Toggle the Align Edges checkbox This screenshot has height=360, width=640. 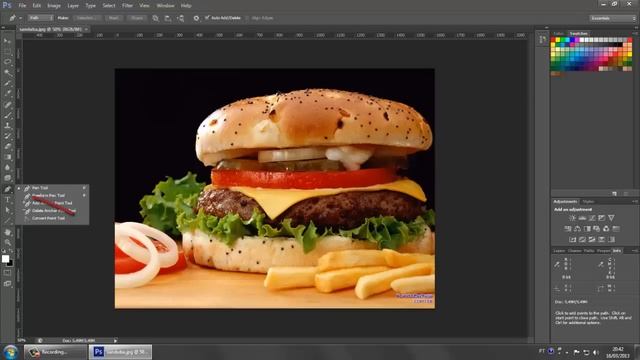click(247, 18)
